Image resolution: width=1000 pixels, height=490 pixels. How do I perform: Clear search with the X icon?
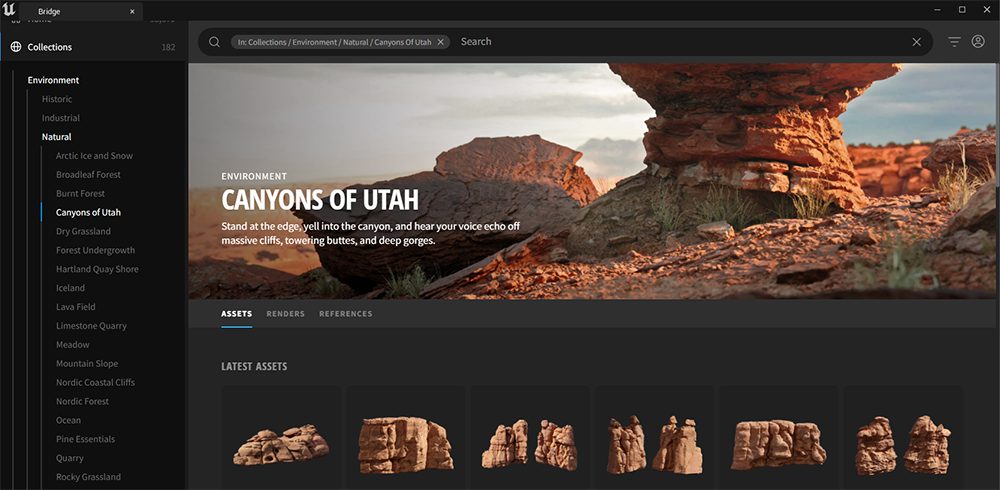click(x=916, y=42)
